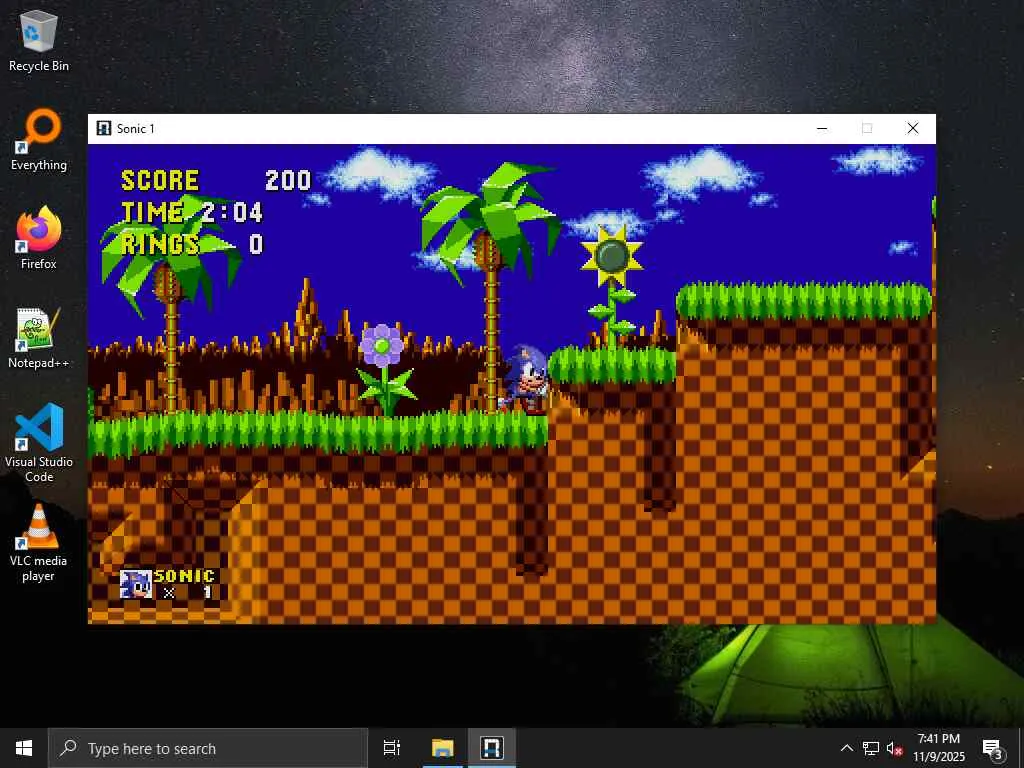1024x768 pixels.
Task: Click the TIME 2:04 counter in game
Action: click(192, 212)
